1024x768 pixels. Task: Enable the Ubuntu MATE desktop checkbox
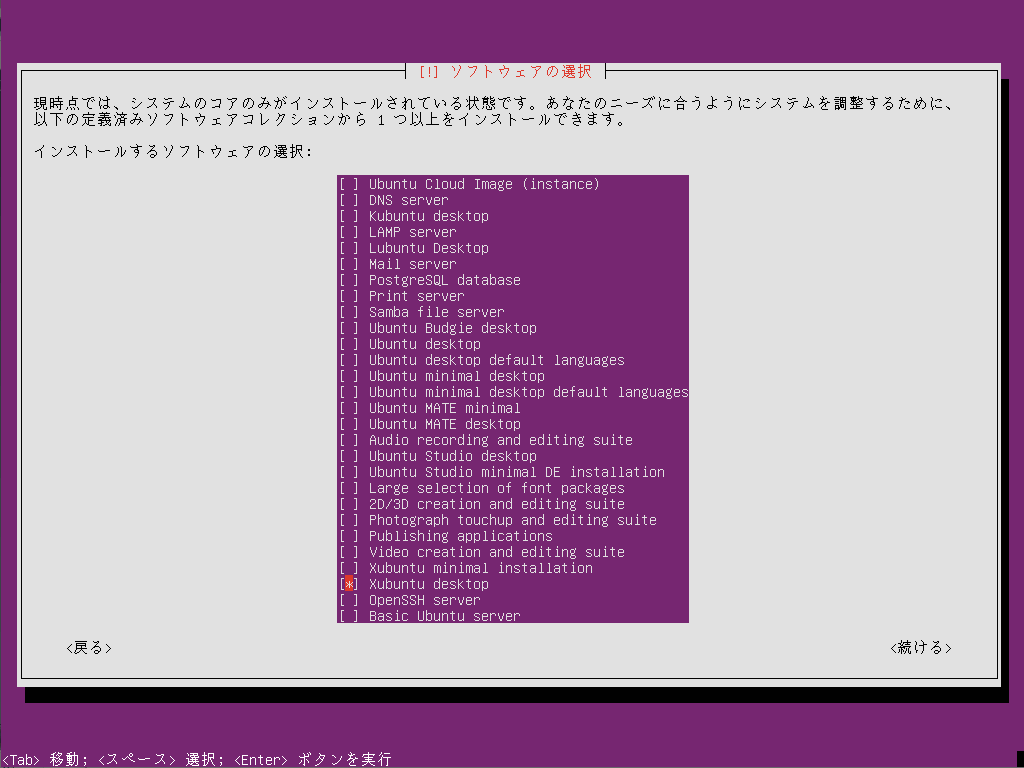pyautogui.click(x=349, y=424)
